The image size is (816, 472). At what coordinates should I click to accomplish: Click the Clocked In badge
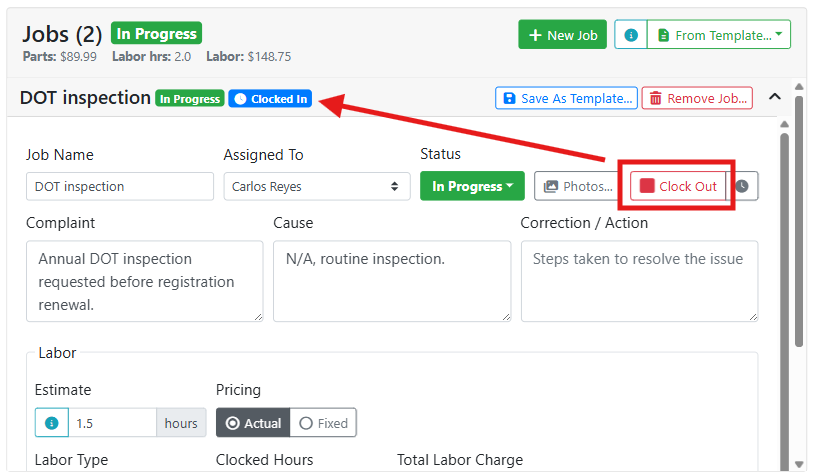tap(270, 99)
